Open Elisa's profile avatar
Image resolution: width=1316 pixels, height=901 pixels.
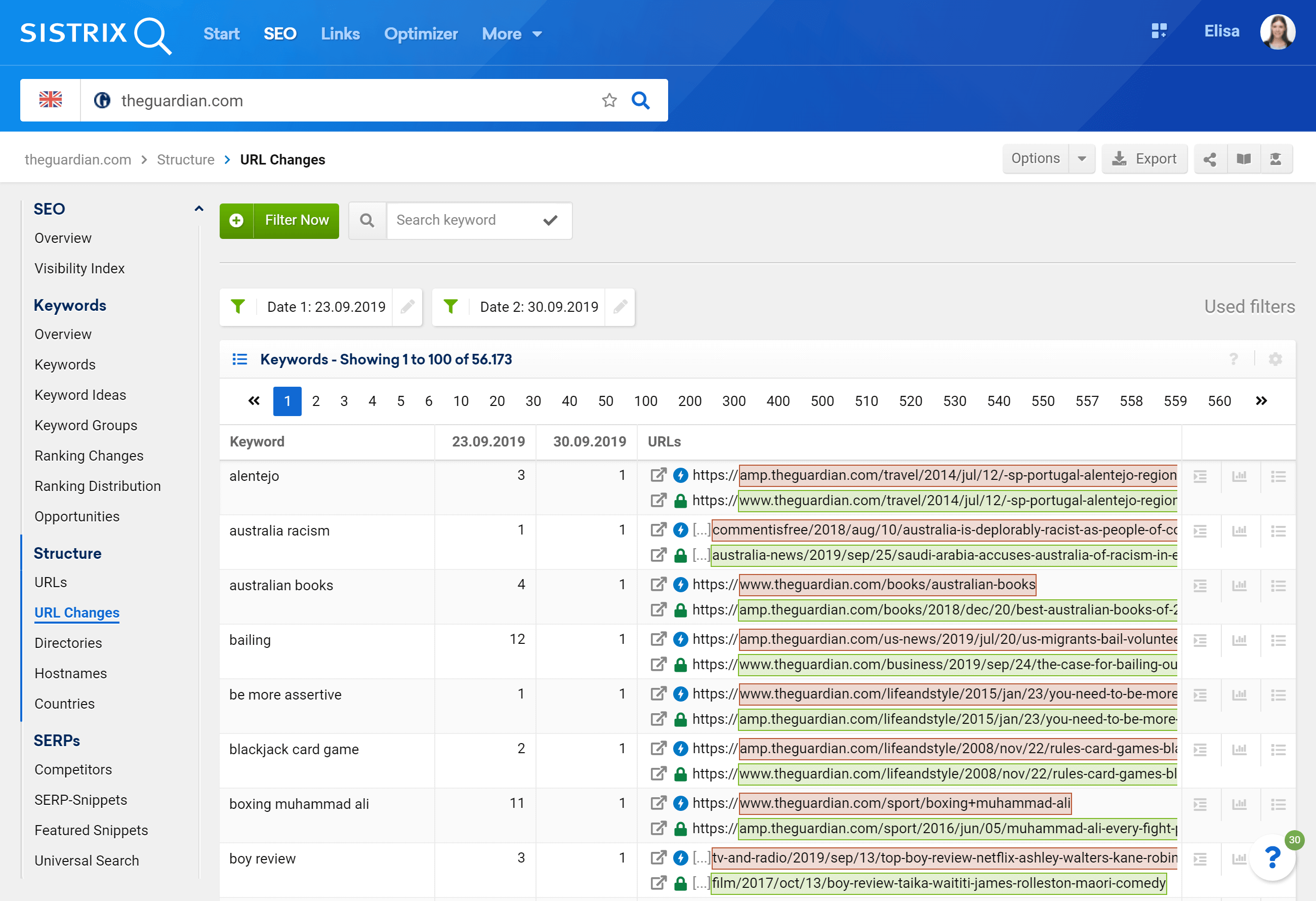pos(1277,32)
